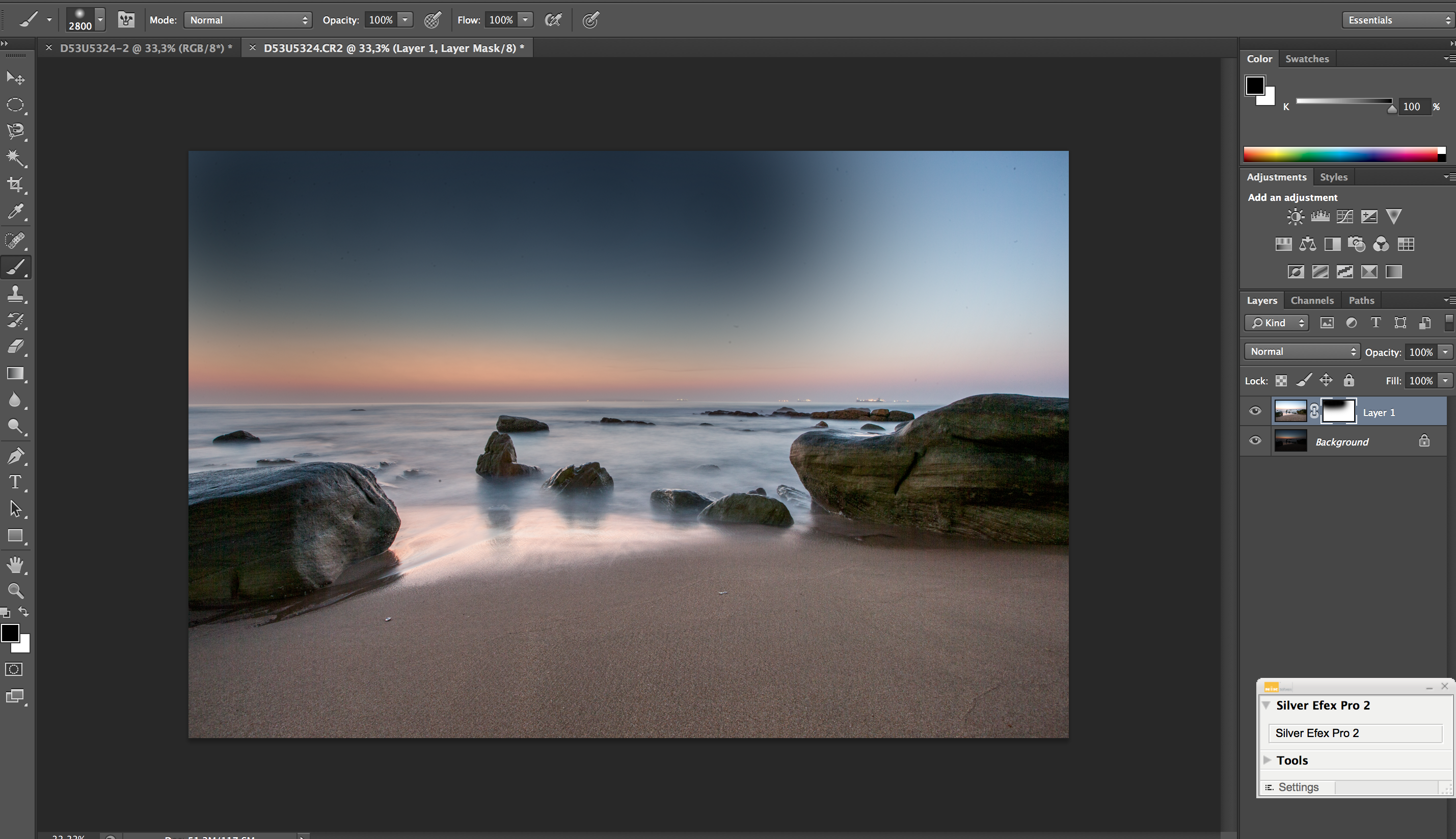
Task: Open the brush Mode dropdown
Action: pyautogui.click(x=248, y=20)
